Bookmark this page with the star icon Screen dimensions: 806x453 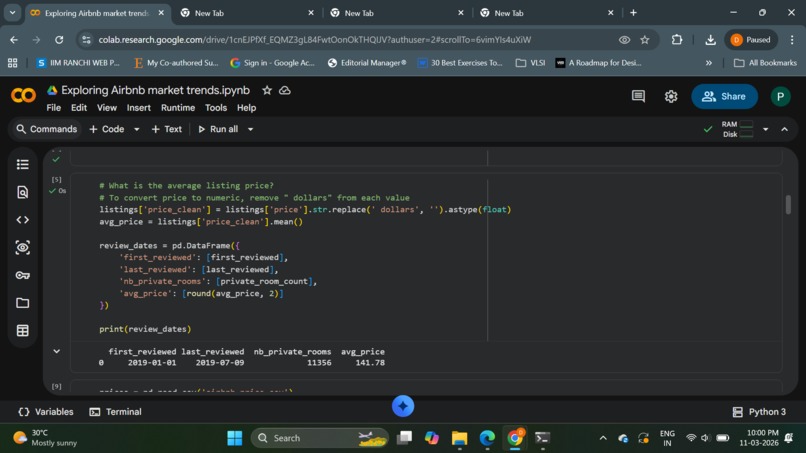[645, 40]
